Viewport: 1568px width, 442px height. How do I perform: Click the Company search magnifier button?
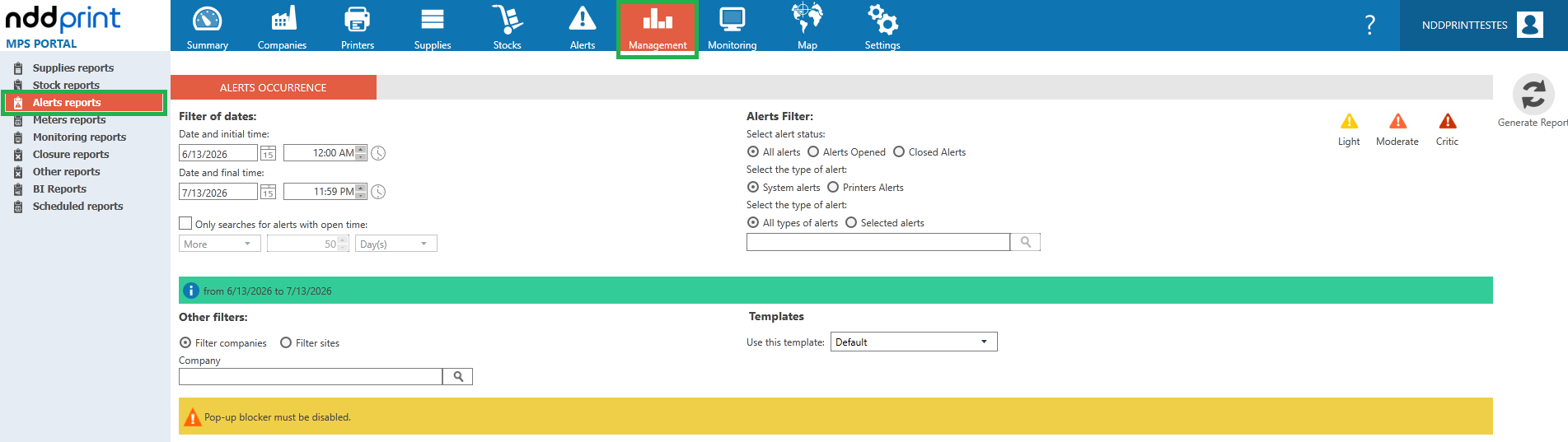458,376
